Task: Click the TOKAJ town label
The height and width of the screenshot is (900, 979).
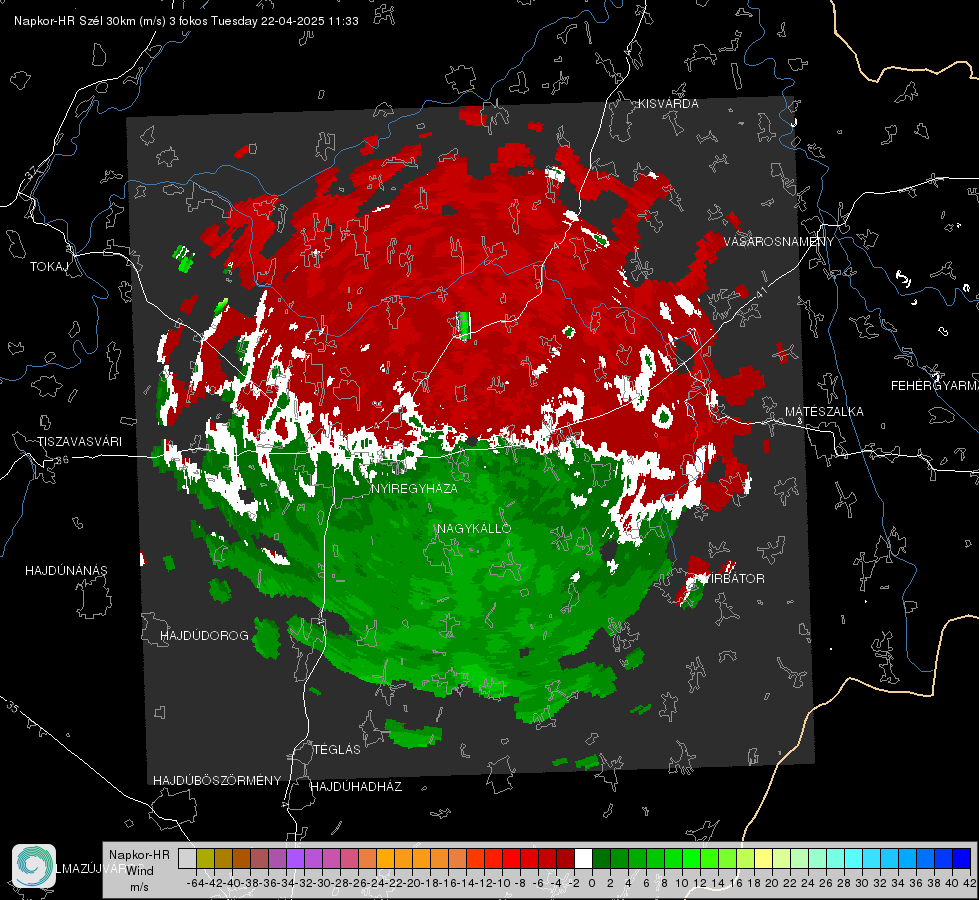Action: point(49,267)
